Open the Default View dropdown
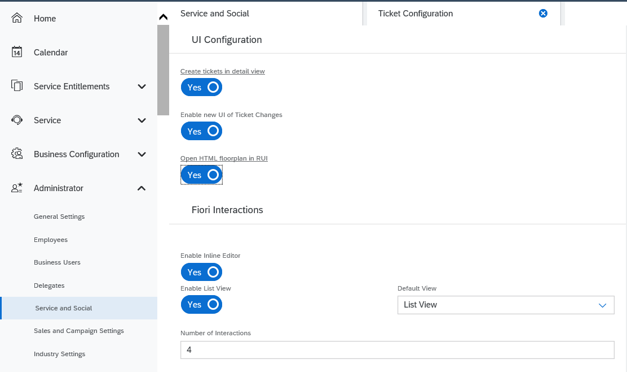 (x=506, y=305)
